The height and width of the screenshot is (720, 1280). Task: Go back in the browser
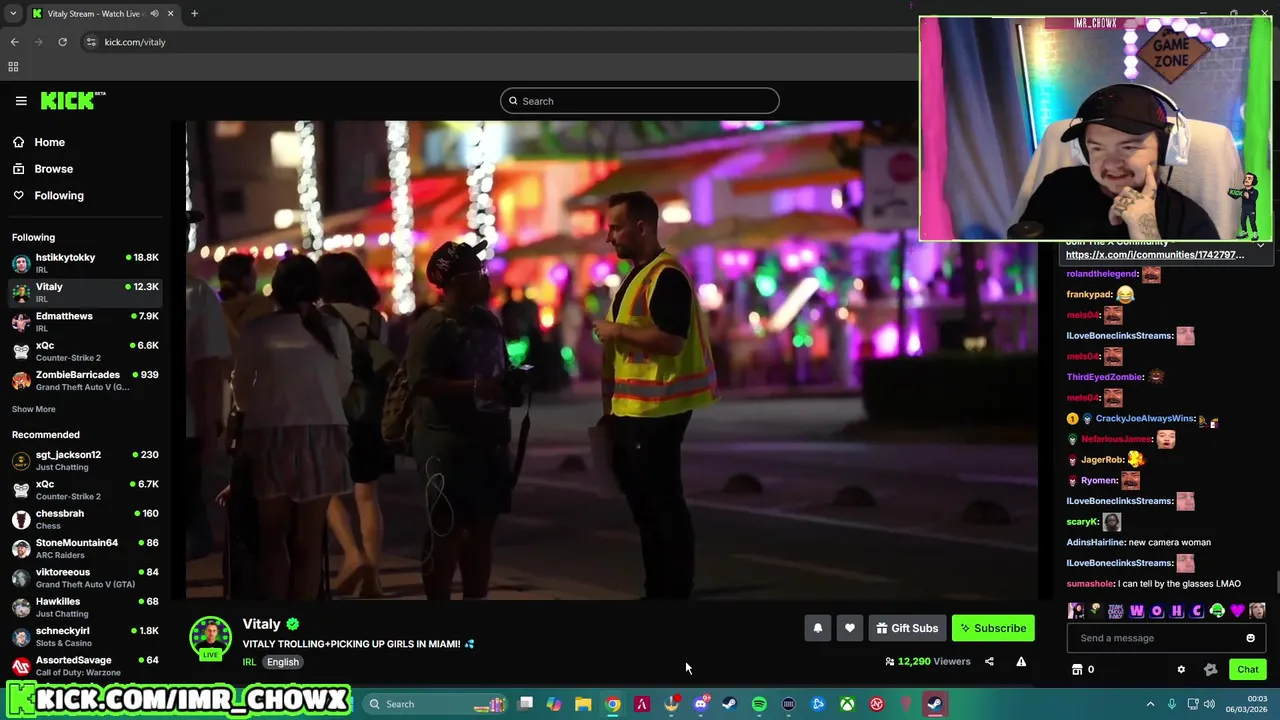click(x=14, y=42)
